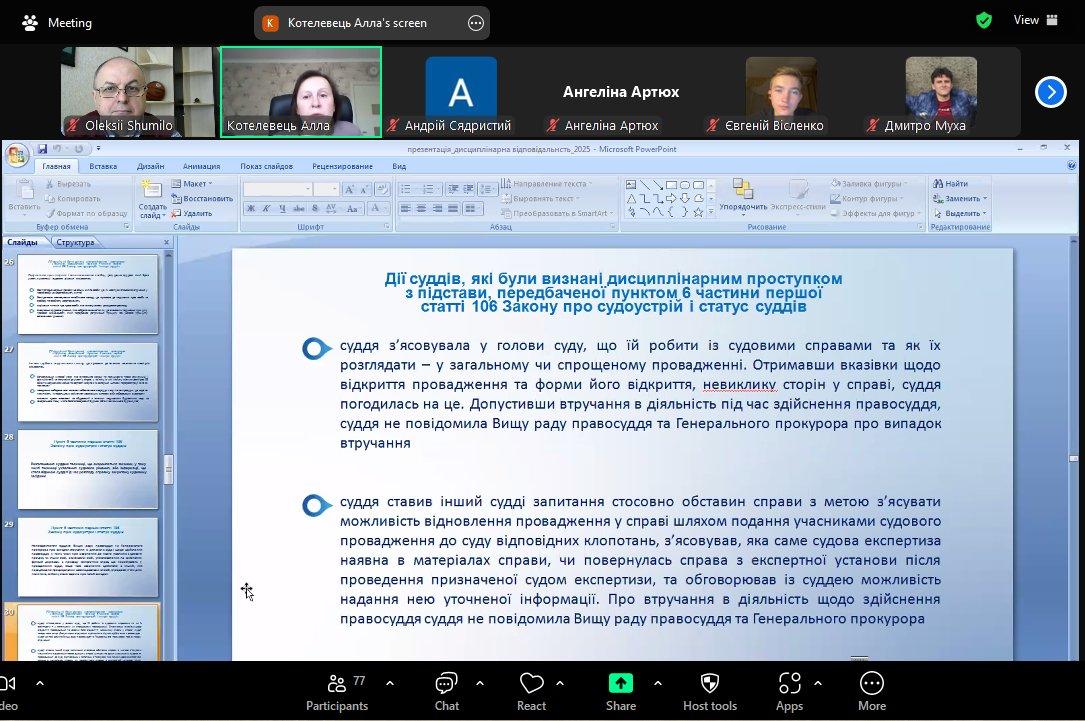Toggle Justify alignment button

pyautogui.click(x=453, y=208)
